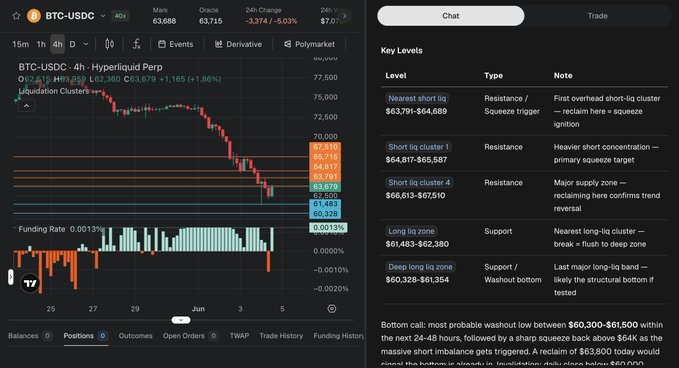Open the 40x leverage badge
Screen dimensions: 679x368
[120, 16]
